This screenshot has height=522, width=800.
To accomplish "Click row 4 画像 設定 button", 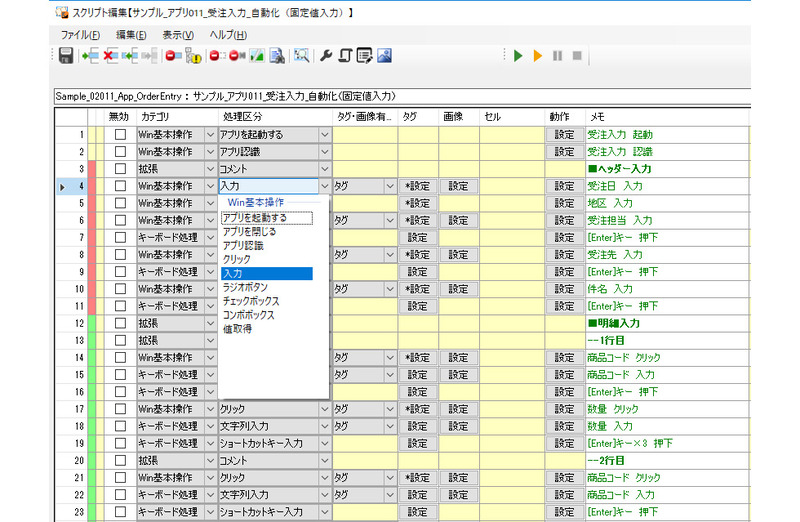I will 458,186.
